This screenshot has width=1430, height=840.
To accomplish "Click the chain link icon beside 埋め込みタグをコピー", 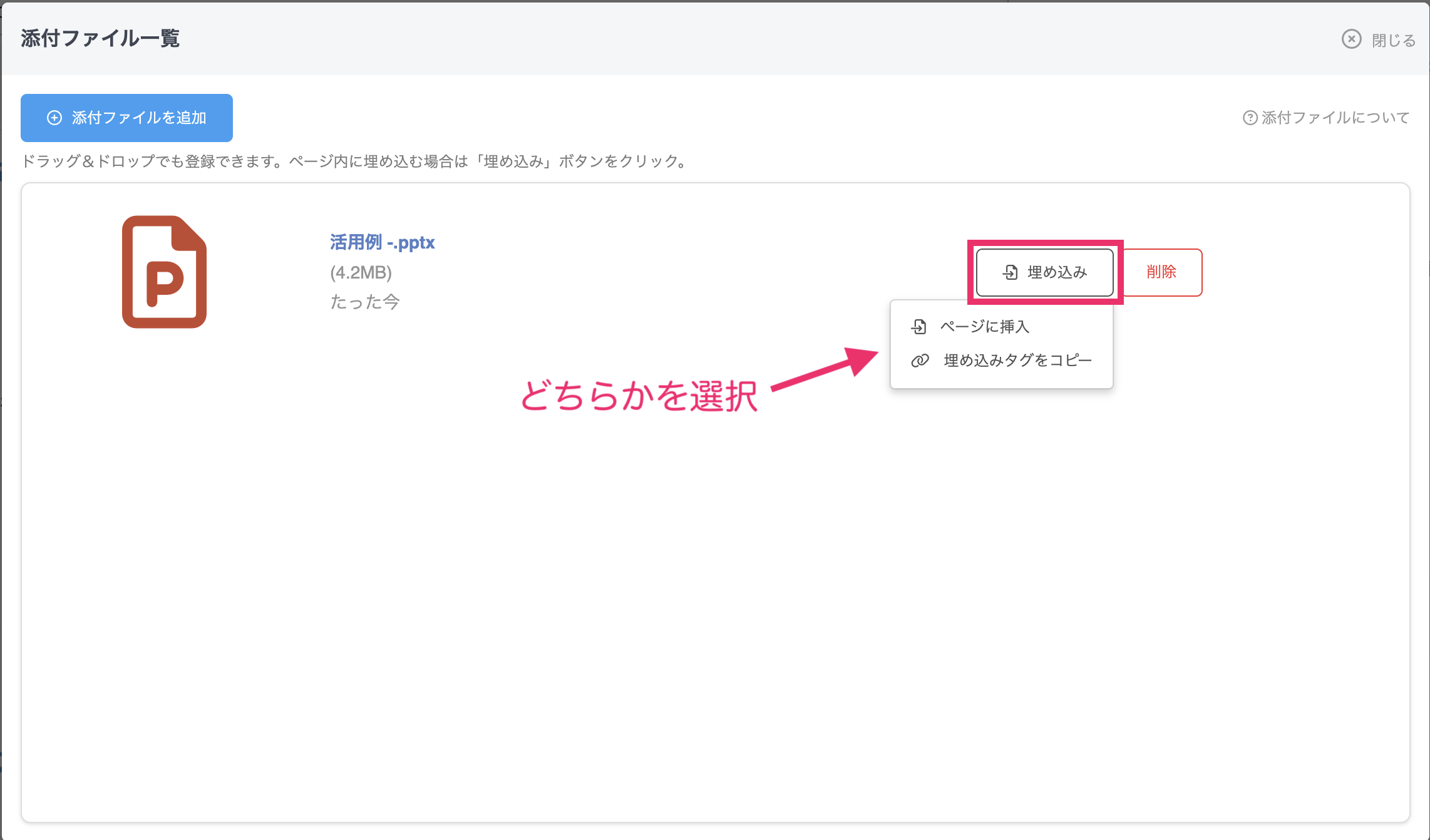I will (920, 361).
